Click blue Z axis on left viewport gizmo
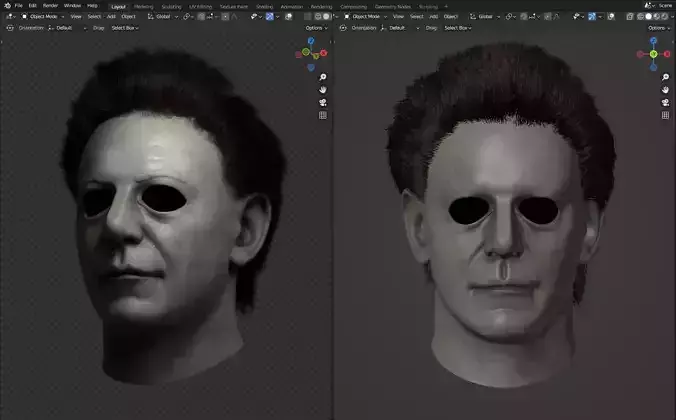This screenshot has height=420, width=676. coord(311,41)
